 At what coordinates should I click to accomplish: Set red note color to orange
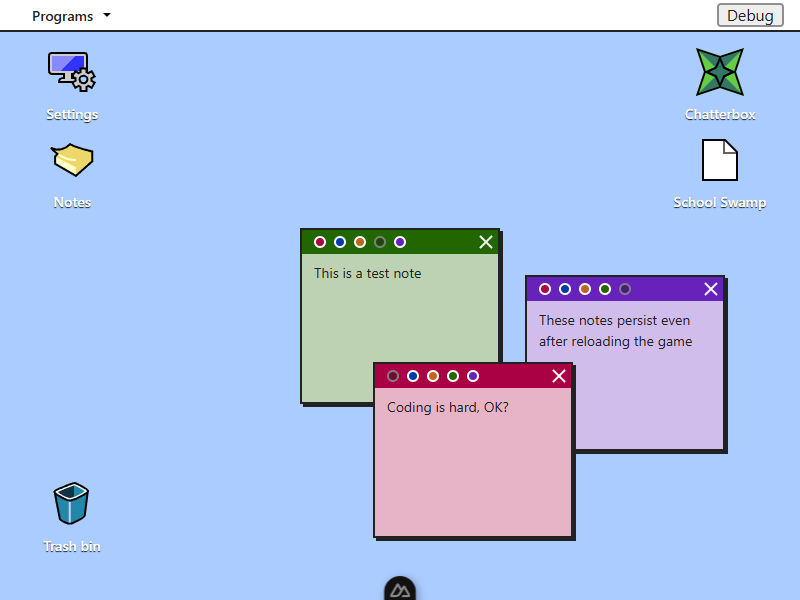point(433,376)
